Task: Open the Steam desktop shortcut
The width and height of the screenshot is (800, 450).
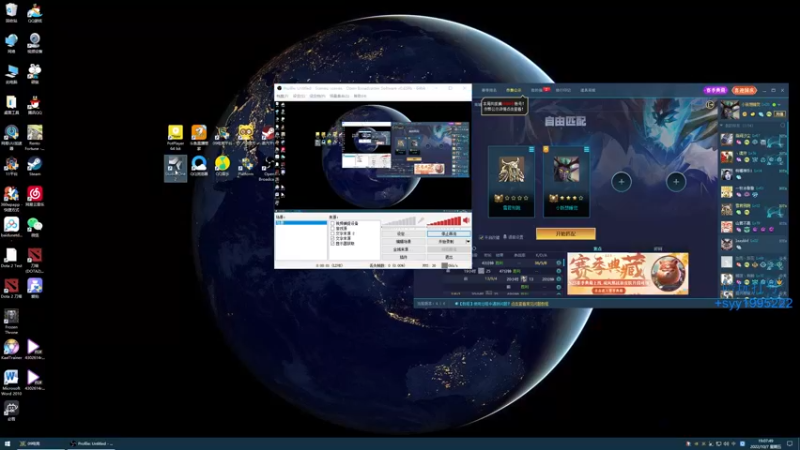Action: coord(35,166)
